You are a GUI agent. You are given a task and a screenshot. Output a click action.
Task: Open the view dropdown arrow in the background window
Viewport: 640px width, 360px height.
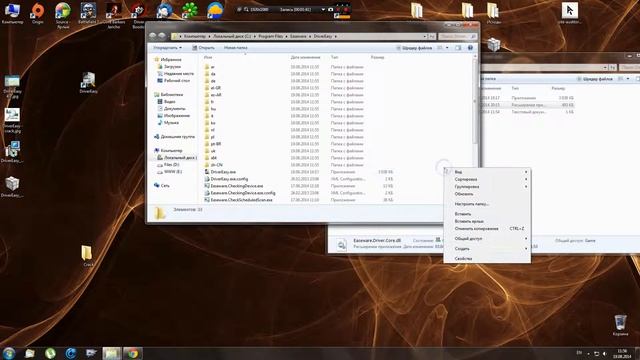tap(628, 79)
